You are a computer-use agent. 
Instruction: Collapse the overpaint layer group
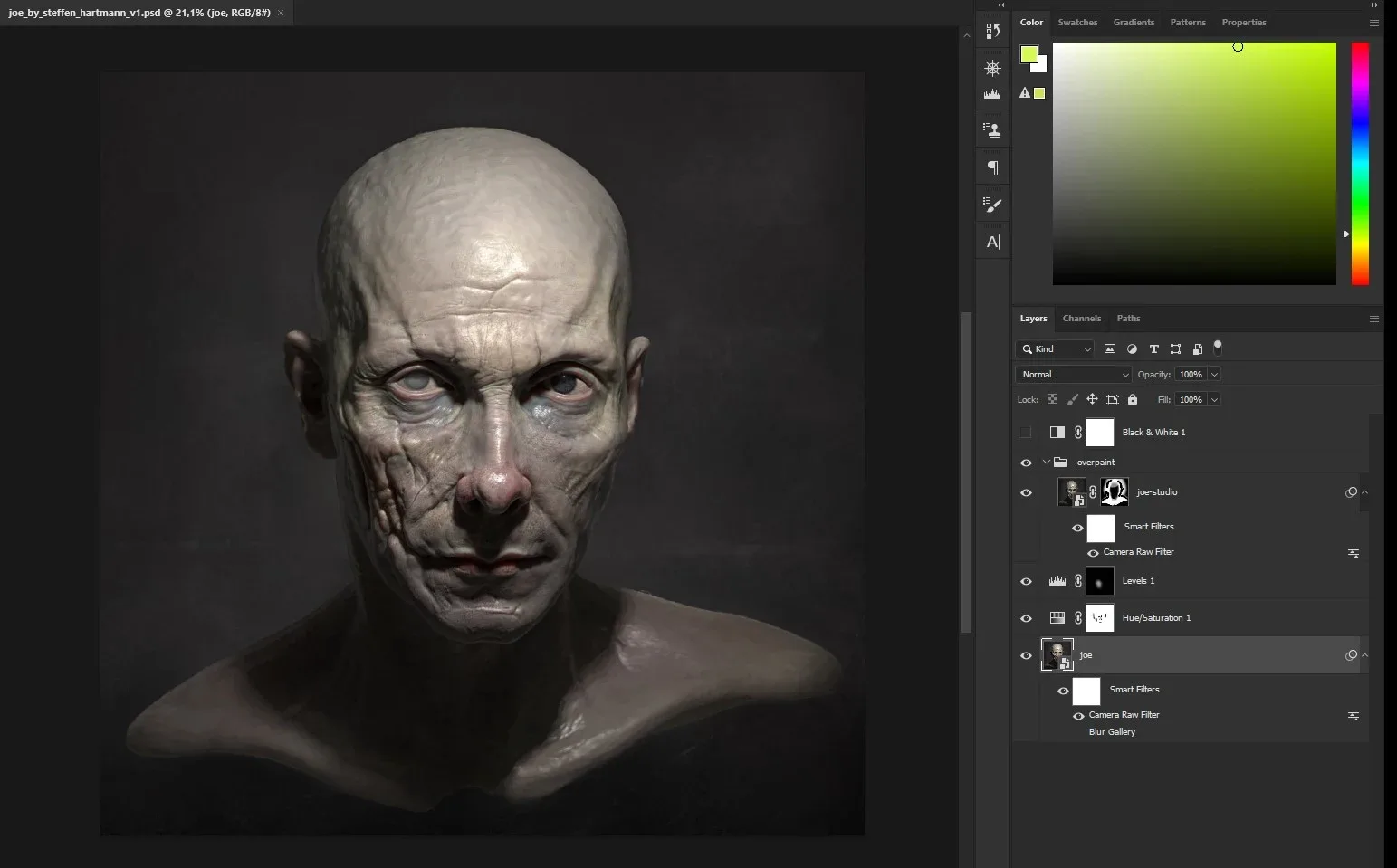coord(1047,463)
